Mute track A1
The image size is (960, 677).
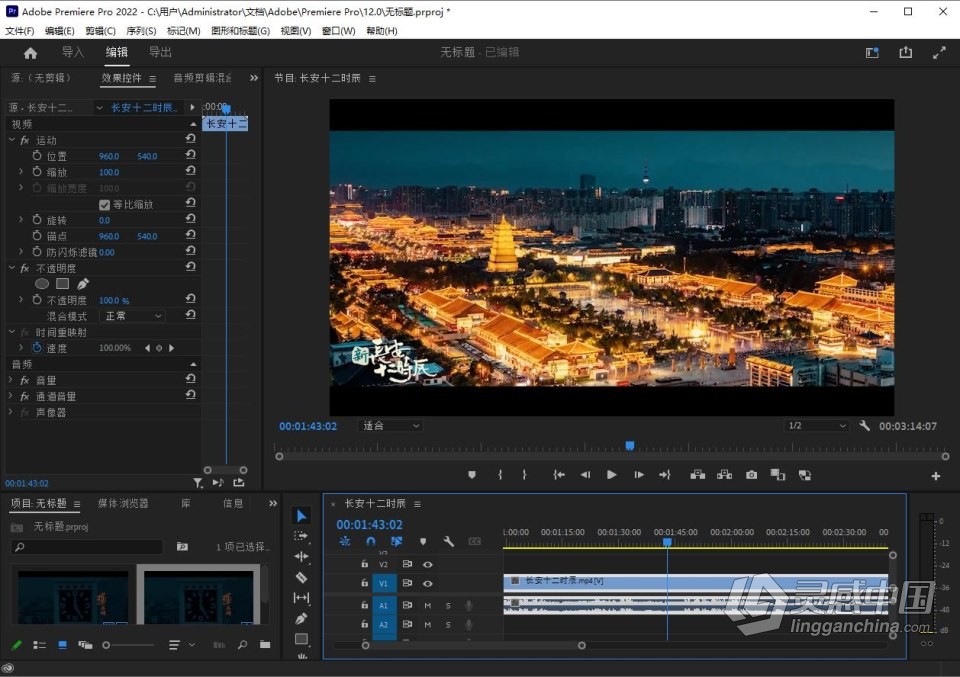coord(427,606)
